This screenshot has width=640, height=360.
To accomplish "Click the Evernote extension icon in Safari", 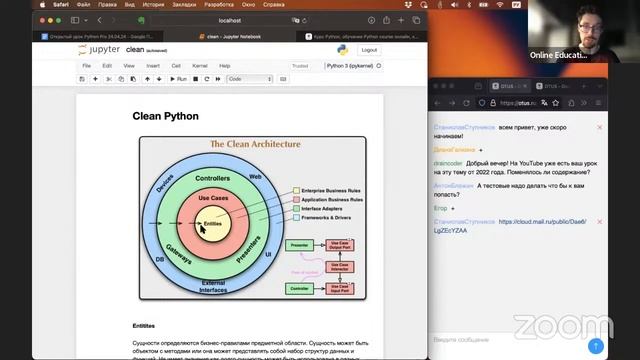I will click(141, 20).
